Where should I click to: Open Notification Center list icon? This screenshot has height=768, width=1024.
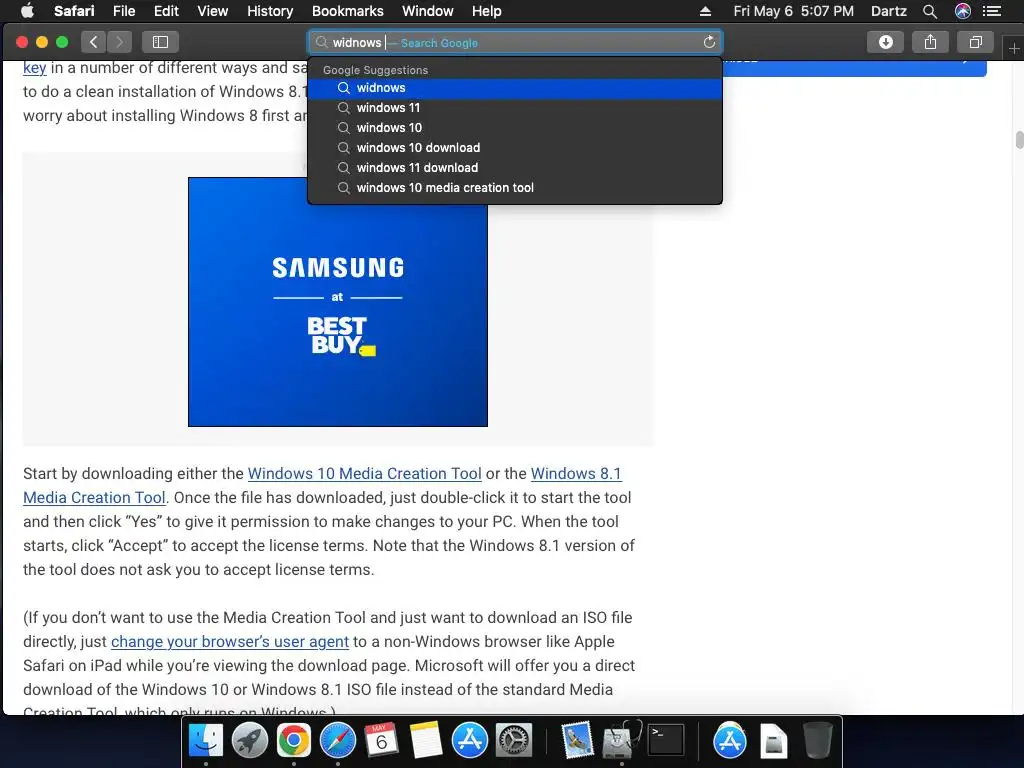coord(992,11)
